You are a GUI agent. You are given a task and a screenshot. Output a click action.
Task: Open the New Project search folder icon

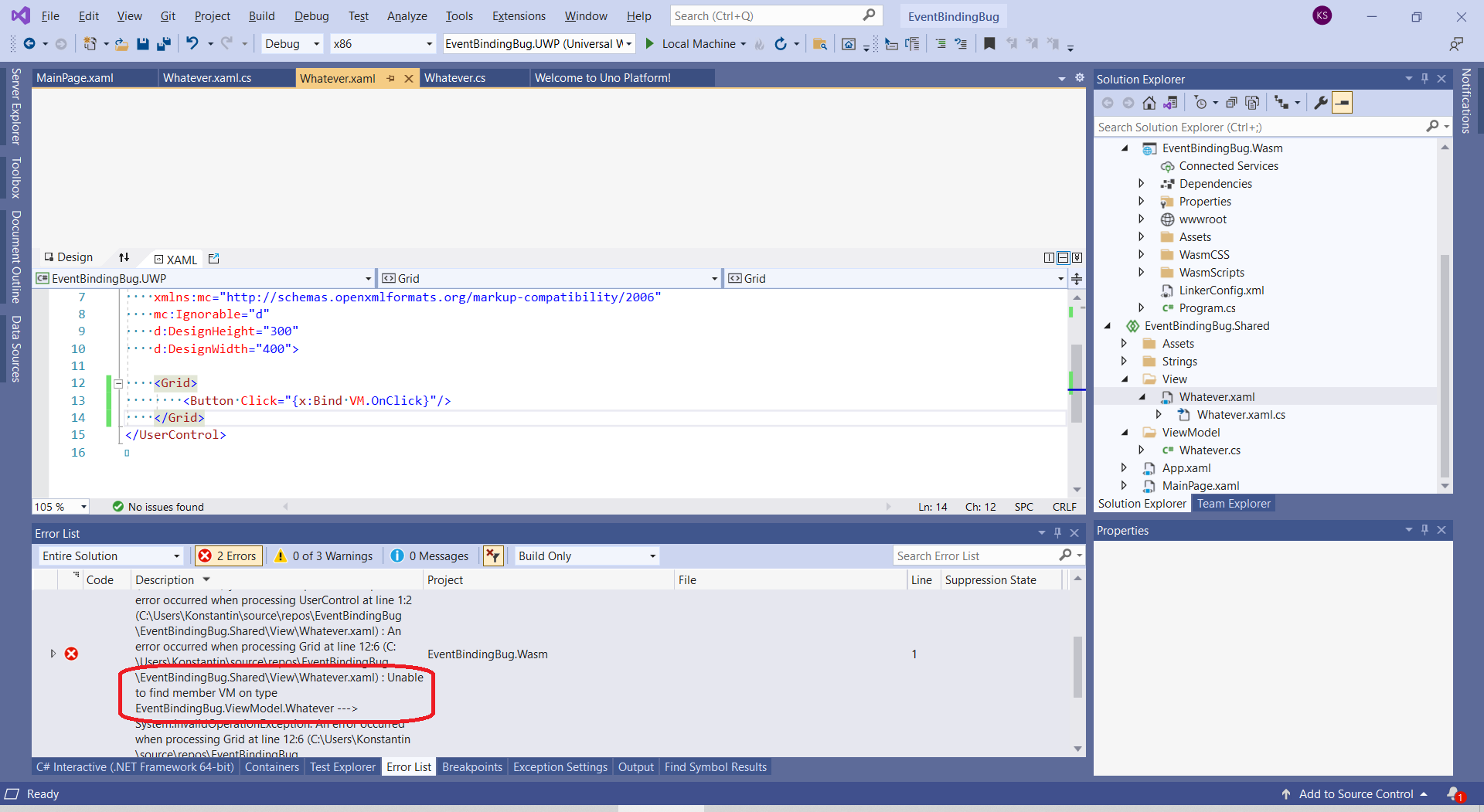coord(820,44)
